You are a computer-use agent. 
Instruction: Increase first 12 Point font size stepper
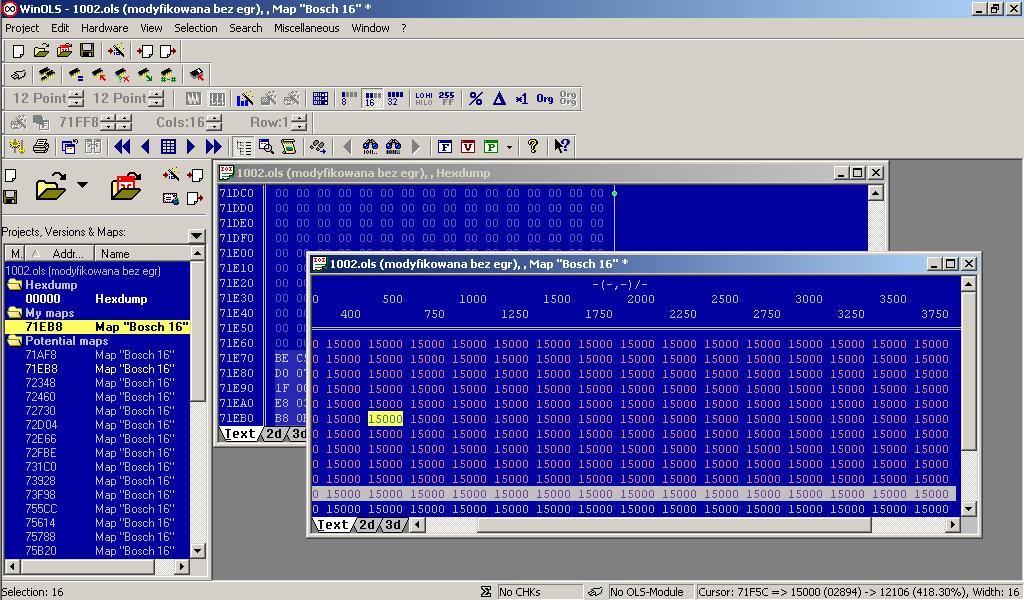click(x=76, y=94)
